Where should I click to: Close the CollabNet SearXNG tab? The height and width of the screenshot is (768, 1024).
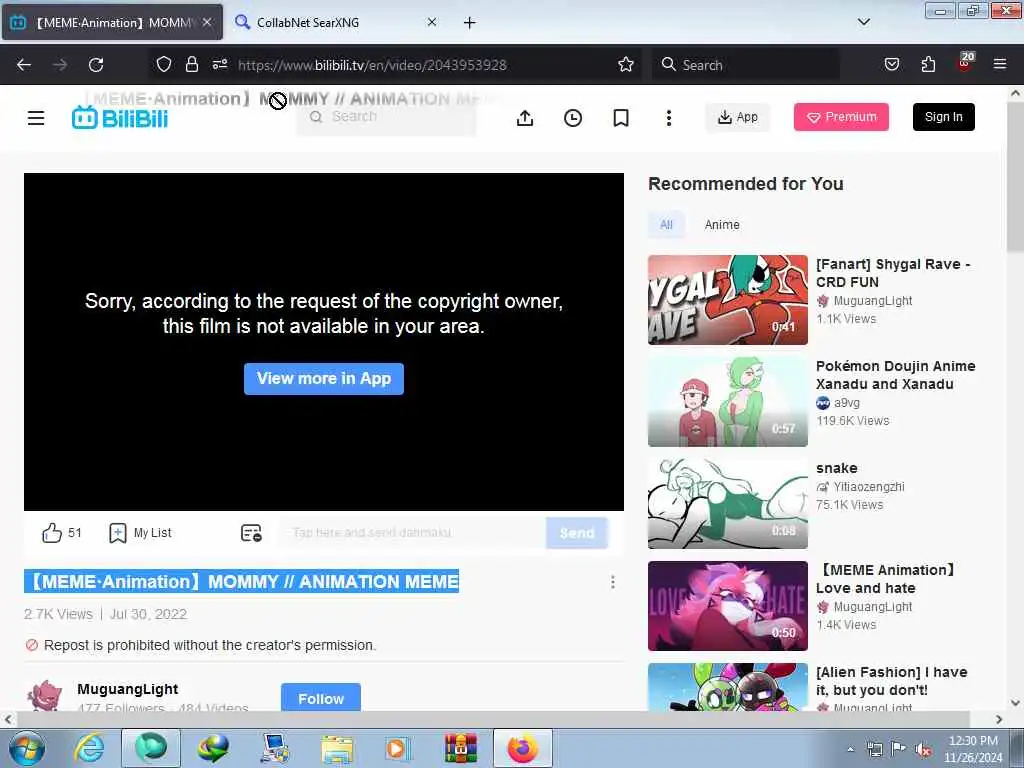coord(432,22)
